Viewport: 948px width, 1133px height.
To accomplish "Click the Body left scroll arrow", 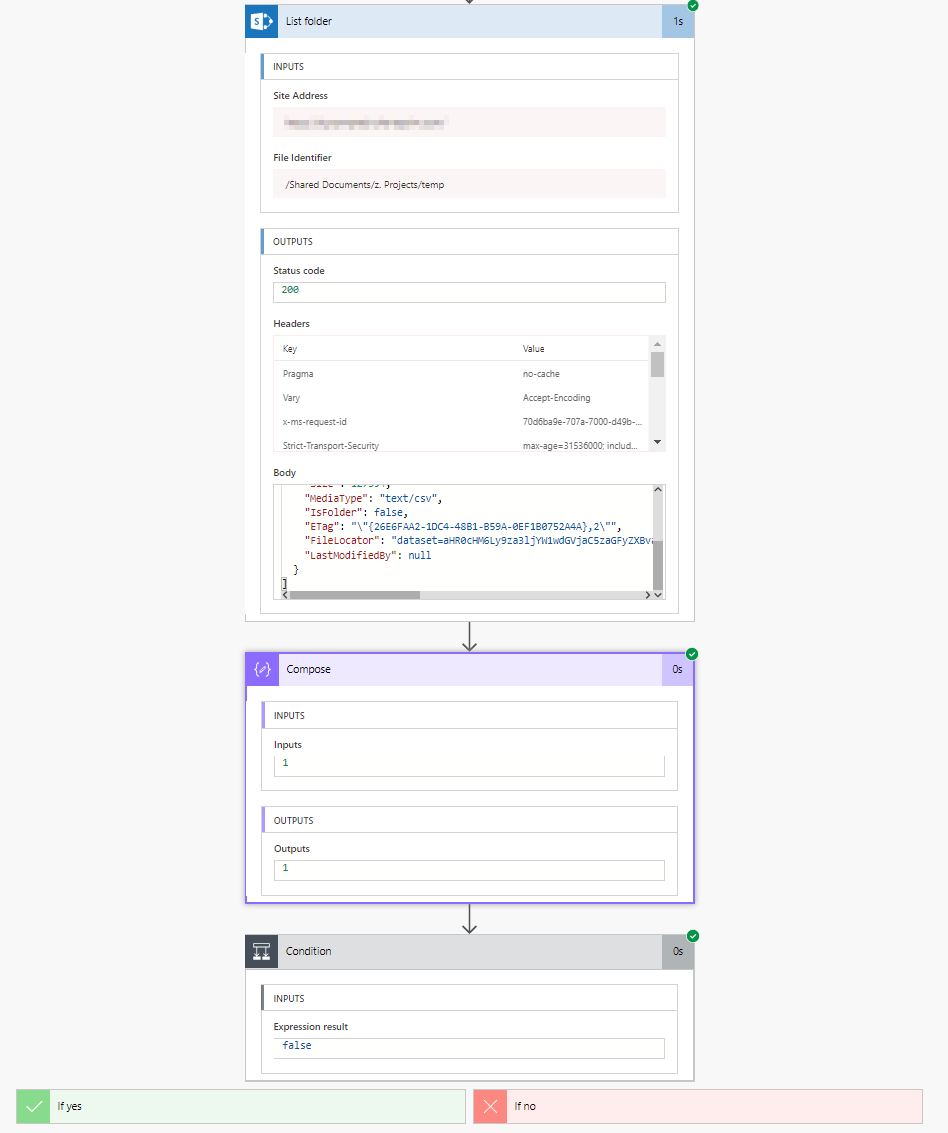I will 285,595.
